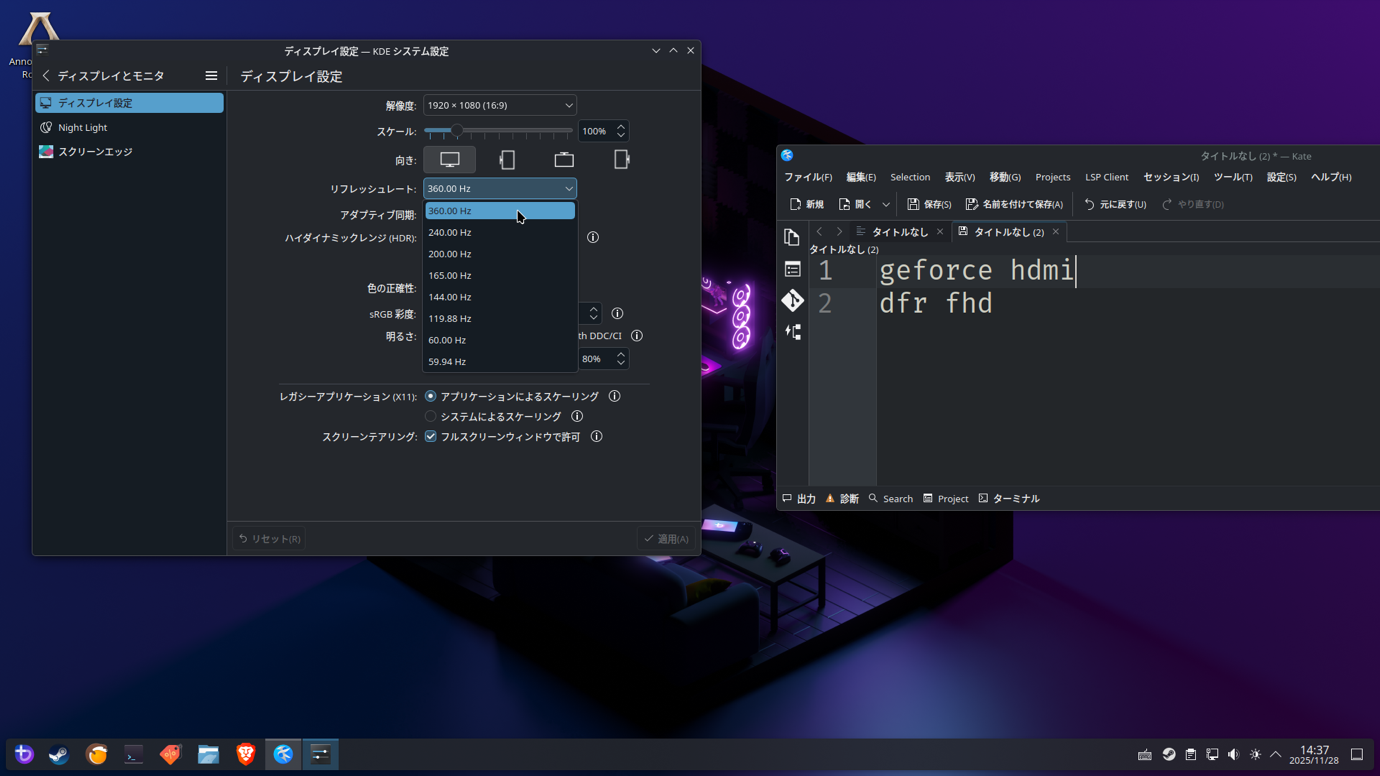Open the Selection menu in Kate
This screenshot has width=1380, height=776.
click(910, 177)
